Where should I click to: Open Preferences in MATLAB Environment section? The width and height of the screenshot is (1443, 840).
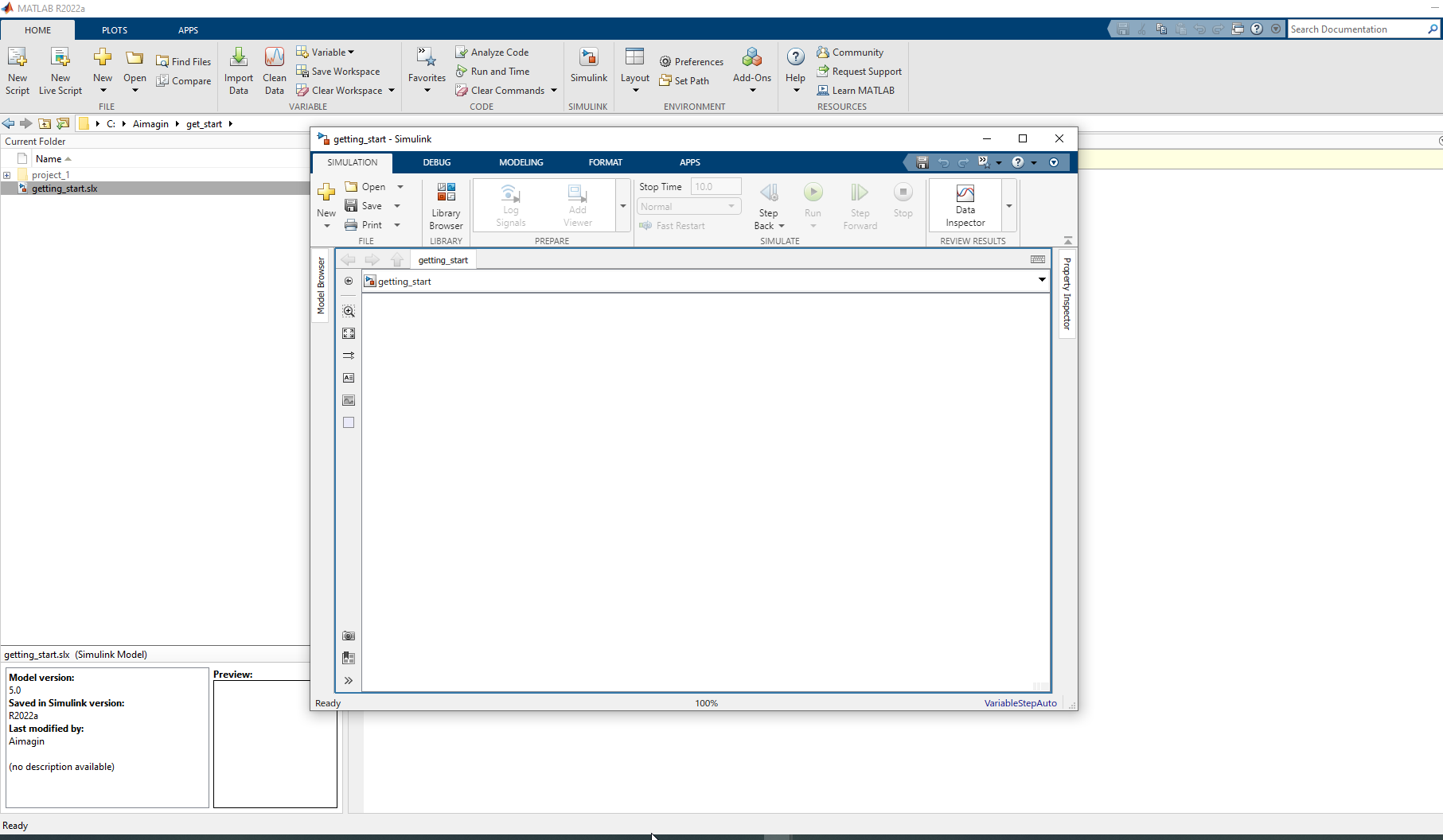691,61
